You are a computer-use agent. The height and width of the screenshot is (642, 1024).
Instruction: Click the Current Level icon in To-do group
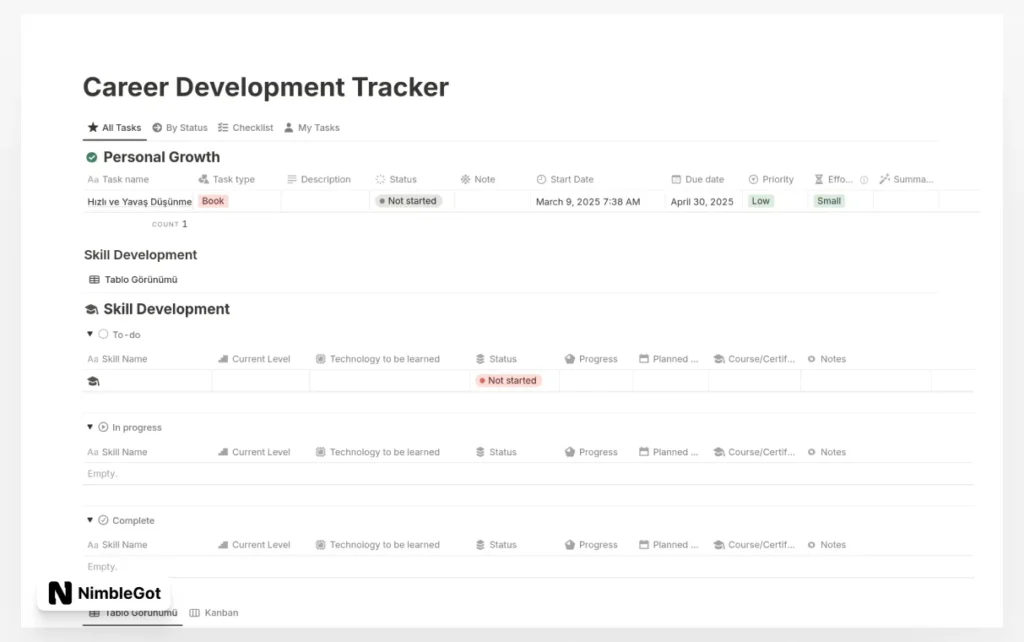pos(223,359)
